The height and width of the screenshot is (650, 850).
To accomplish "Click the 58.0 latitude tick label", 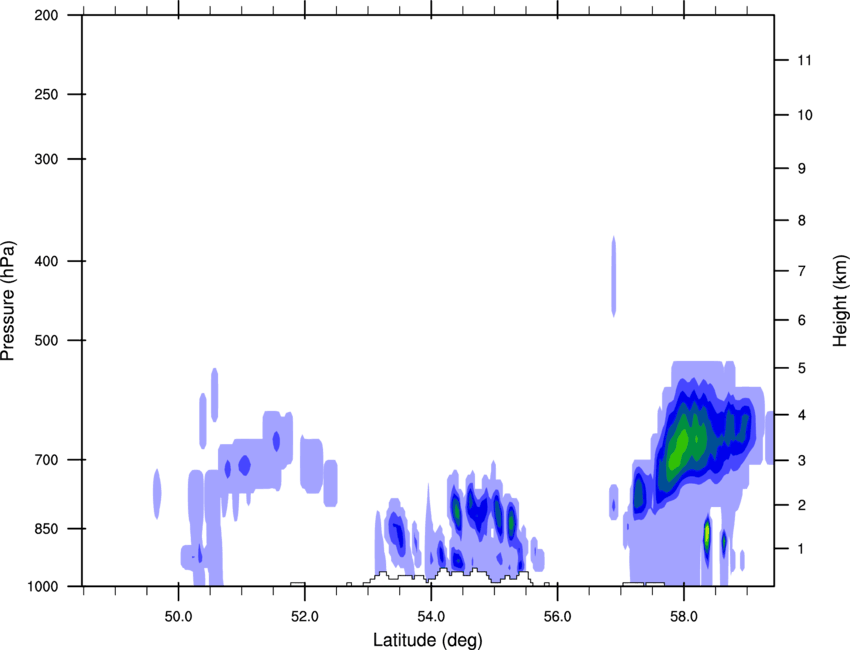I will click(x=684, y=617).
